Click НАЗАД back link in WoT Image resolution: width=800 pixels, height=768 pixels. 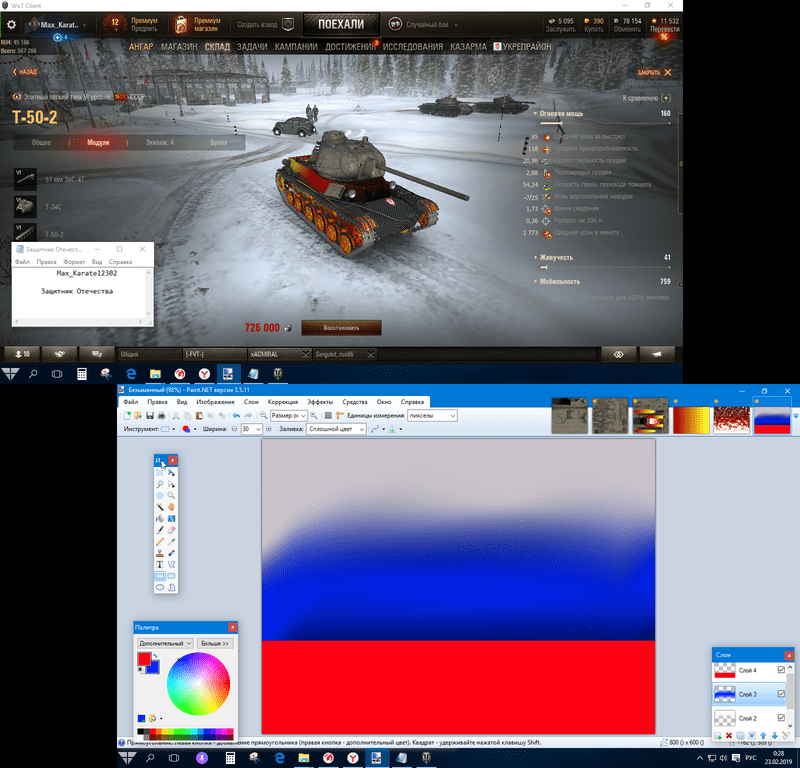coord(25,72)
